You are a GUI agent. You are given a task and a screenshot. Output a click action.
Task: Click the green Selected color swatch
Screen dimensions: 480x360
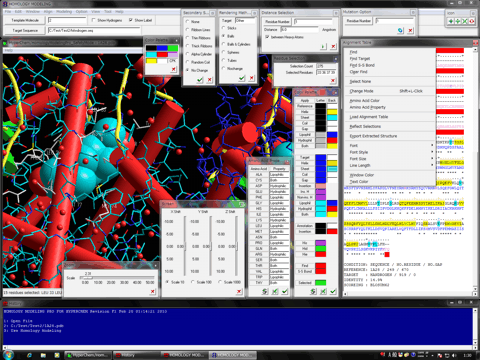[x=321, y=283]
